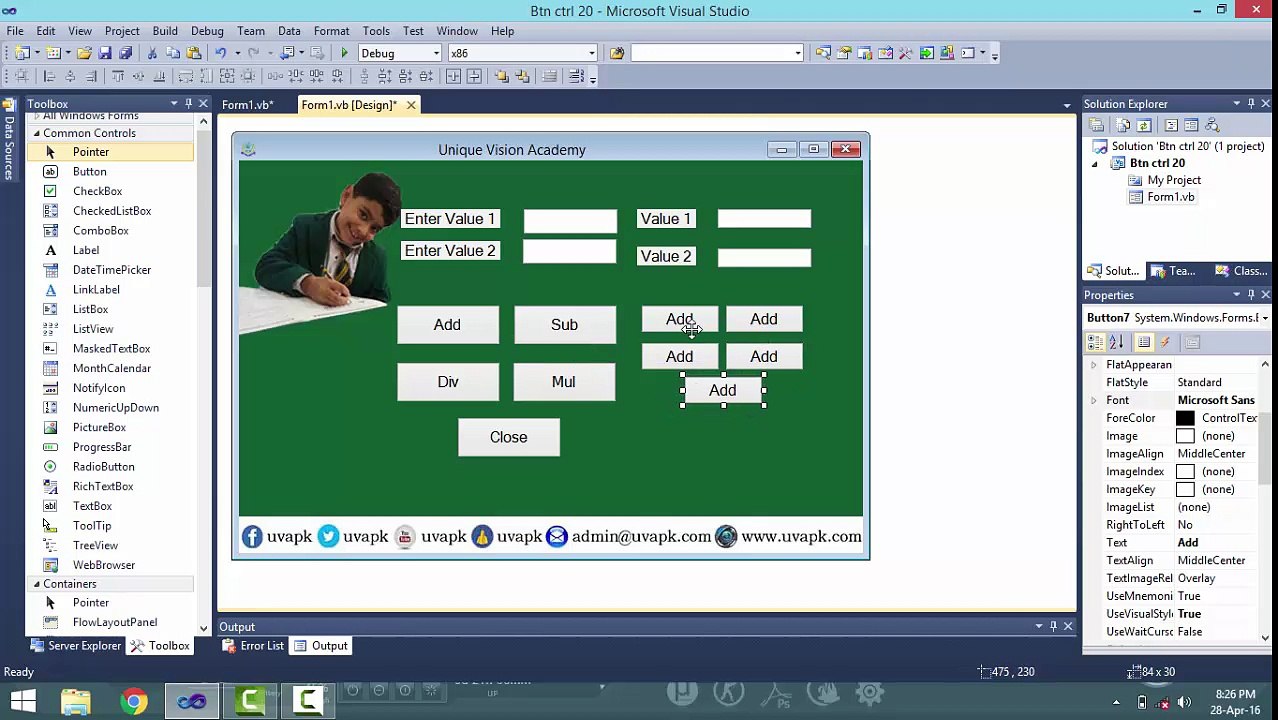This screenshot has width=1278, height=720.
Task: Click the text box beside Value 2 label
Action: point(764,257)
